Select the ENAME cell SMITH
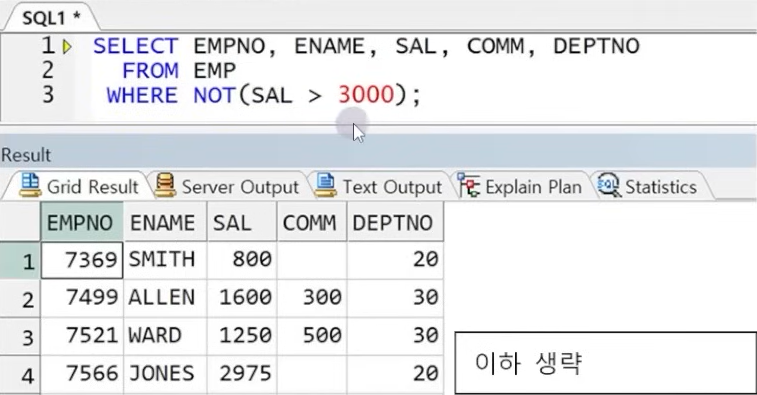 pyautogui.click(x=165, y=260)
